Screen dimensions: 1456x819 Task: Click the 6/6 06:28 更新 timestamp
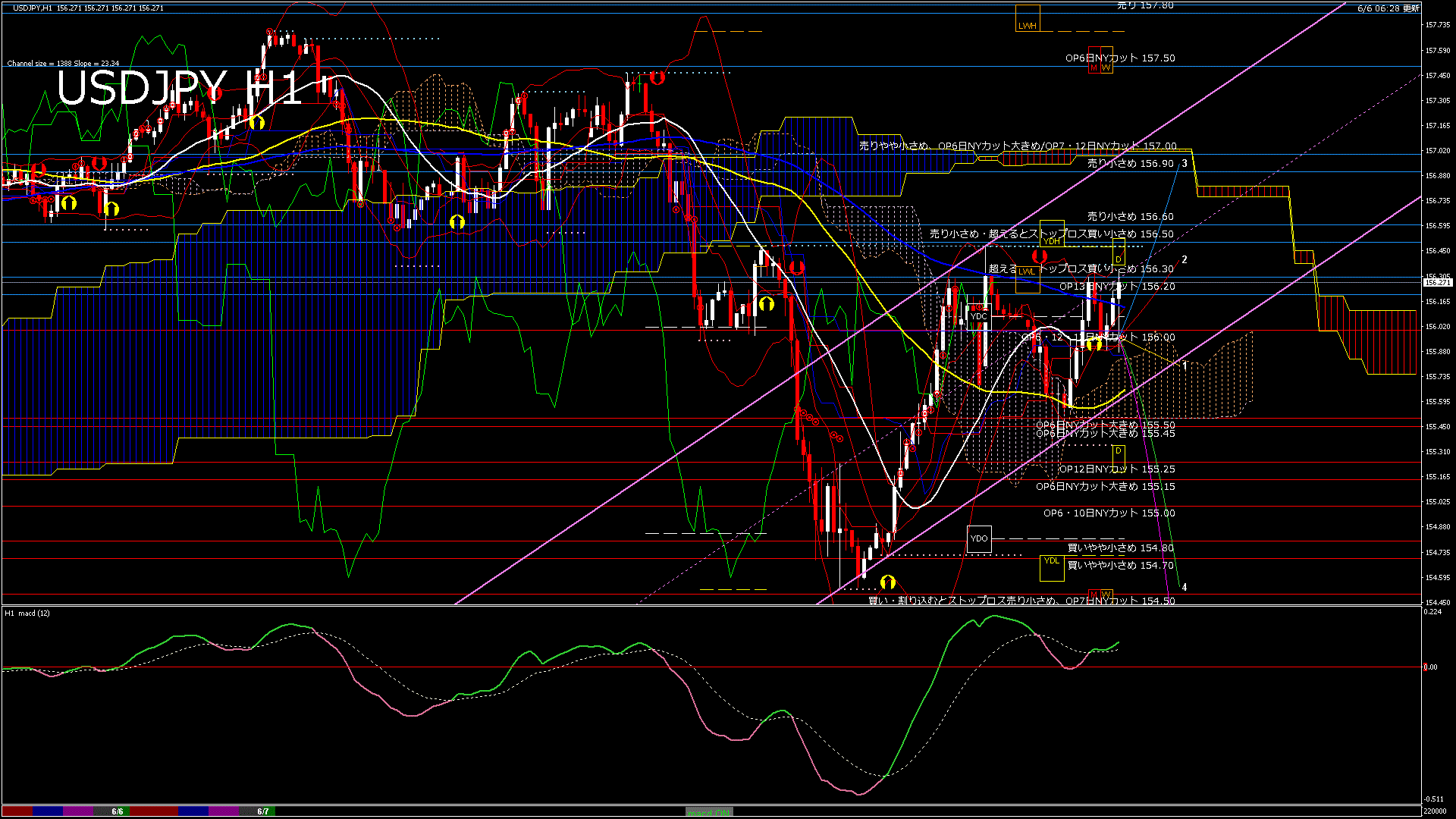(1388, 8)
